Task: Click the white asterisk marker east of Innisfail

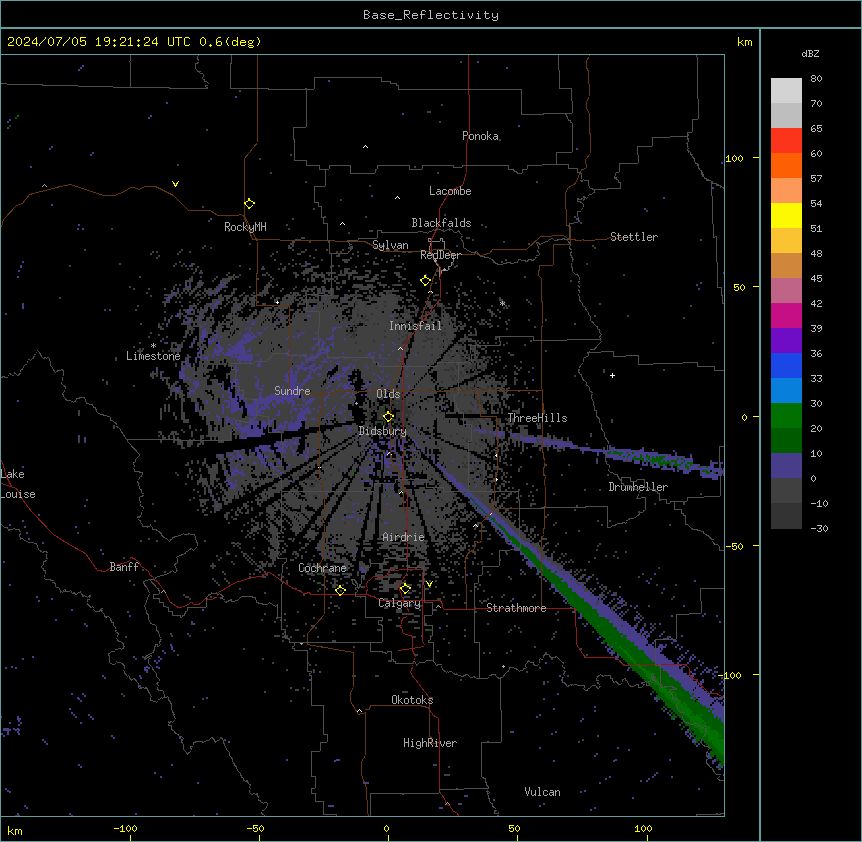Action: coord(502,303)
